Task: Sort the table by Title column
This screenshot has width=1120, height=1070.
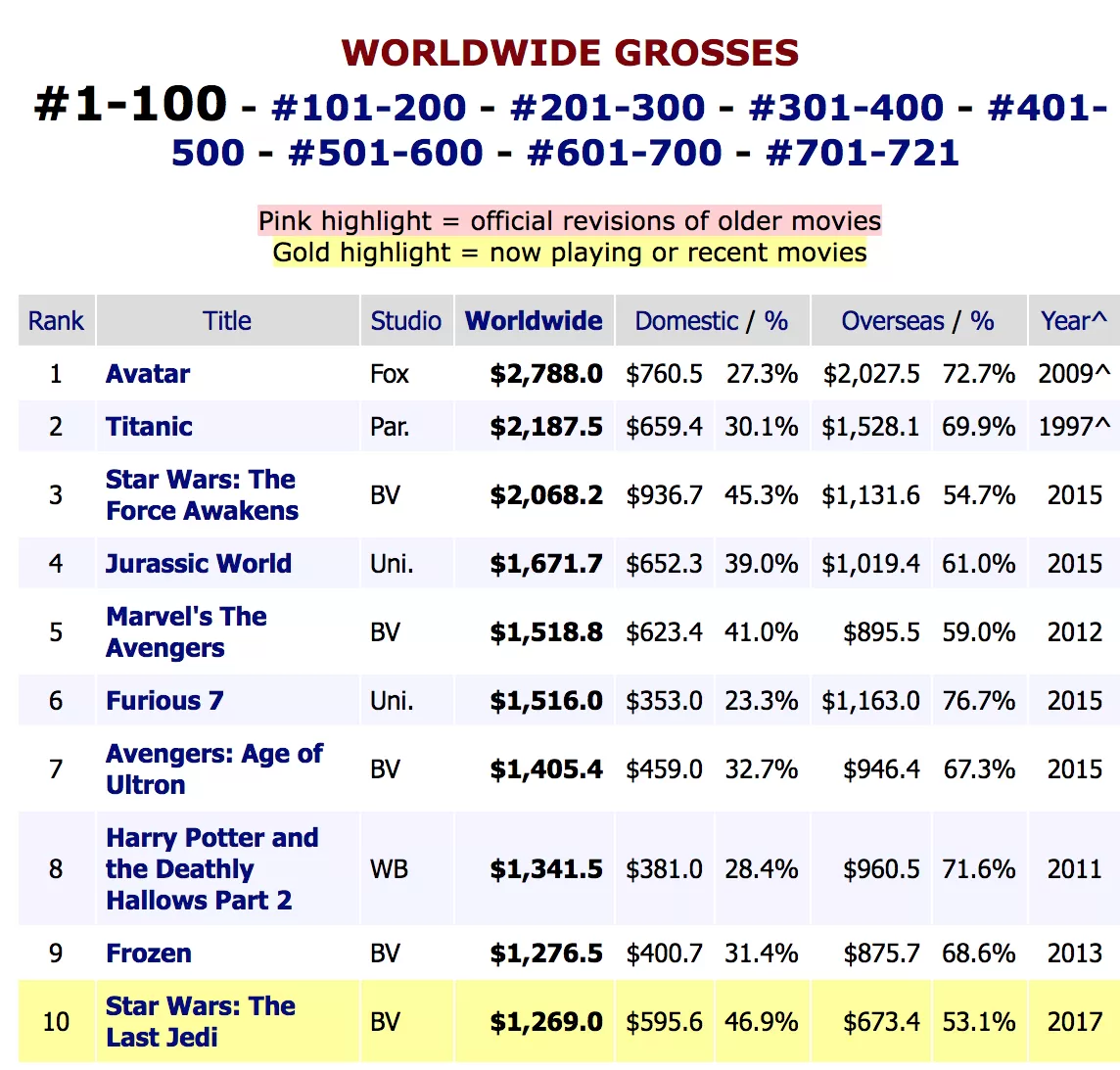Action: [x=227, y=321]
